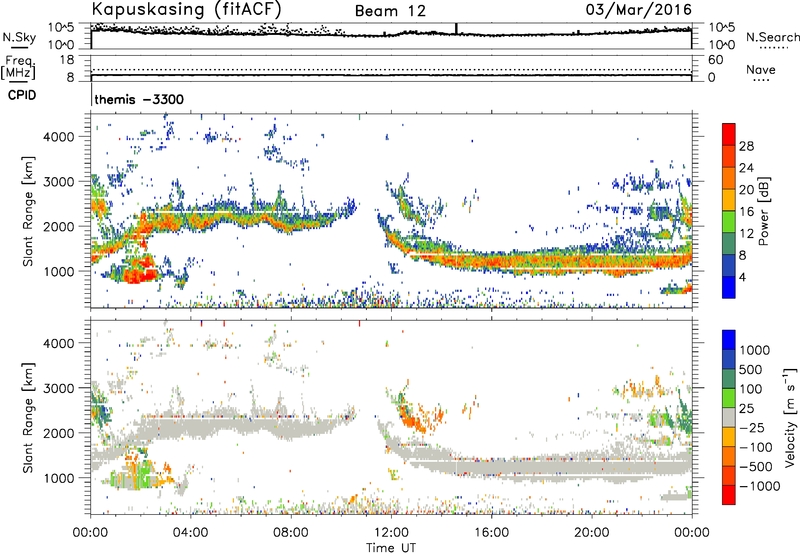
Task: Pick the red segment of the velocity color bar
Action: (729, 495)
